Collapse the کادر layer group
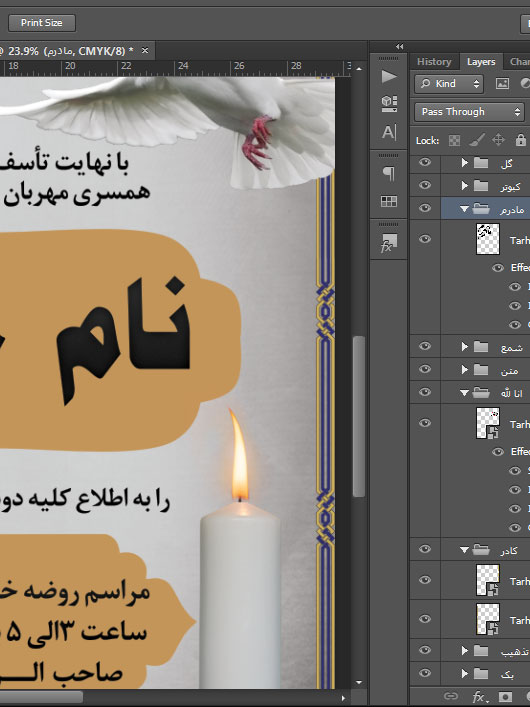The width and height of the screenshot is (530, 707). click(x=464, y=550)
